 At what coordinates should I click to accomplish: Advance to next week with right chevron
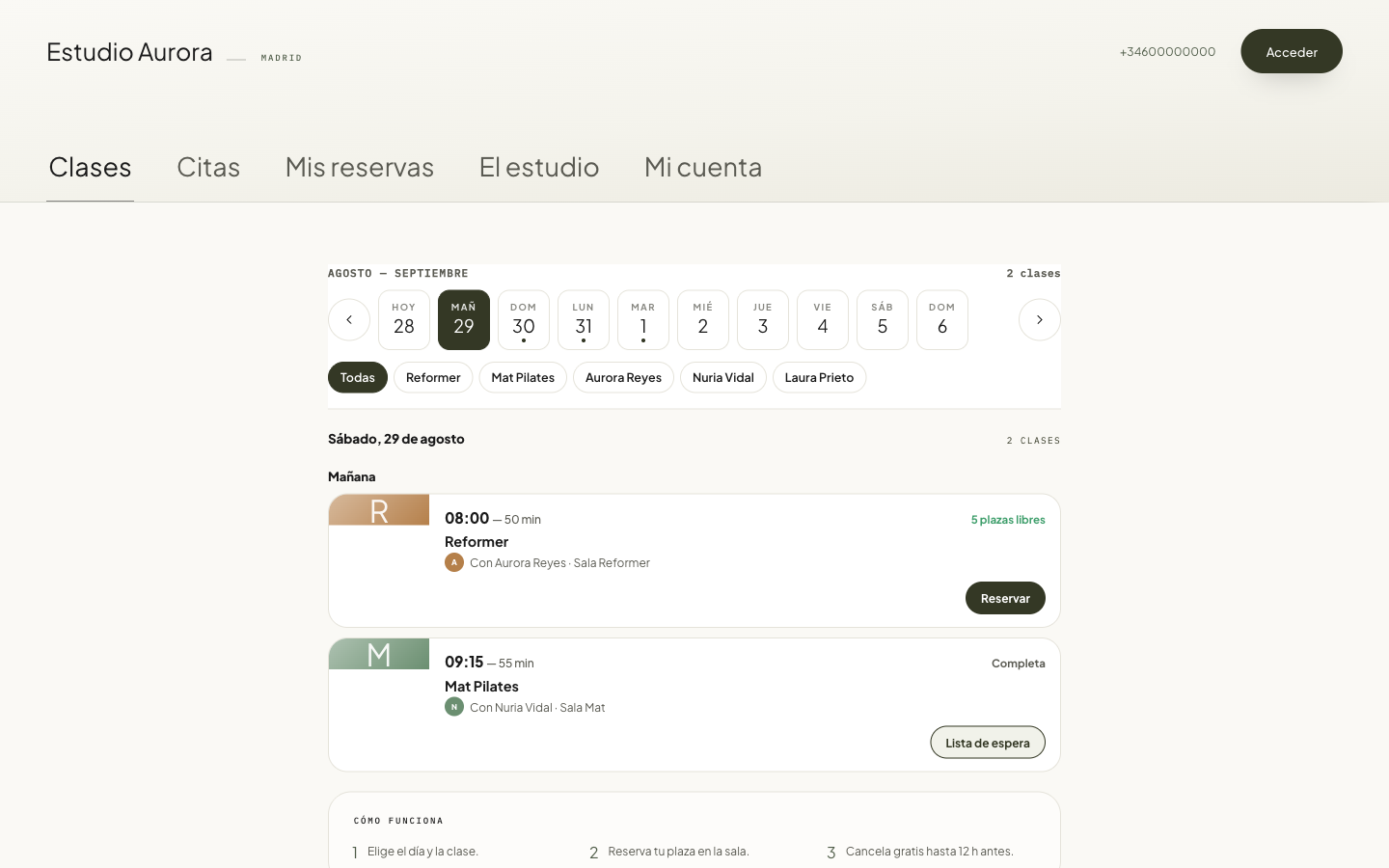point(1040,320)
